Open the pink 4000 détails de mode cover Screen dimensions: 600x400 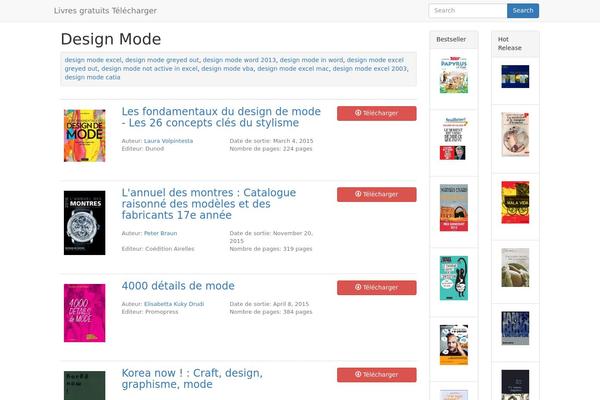pos(85,313)
